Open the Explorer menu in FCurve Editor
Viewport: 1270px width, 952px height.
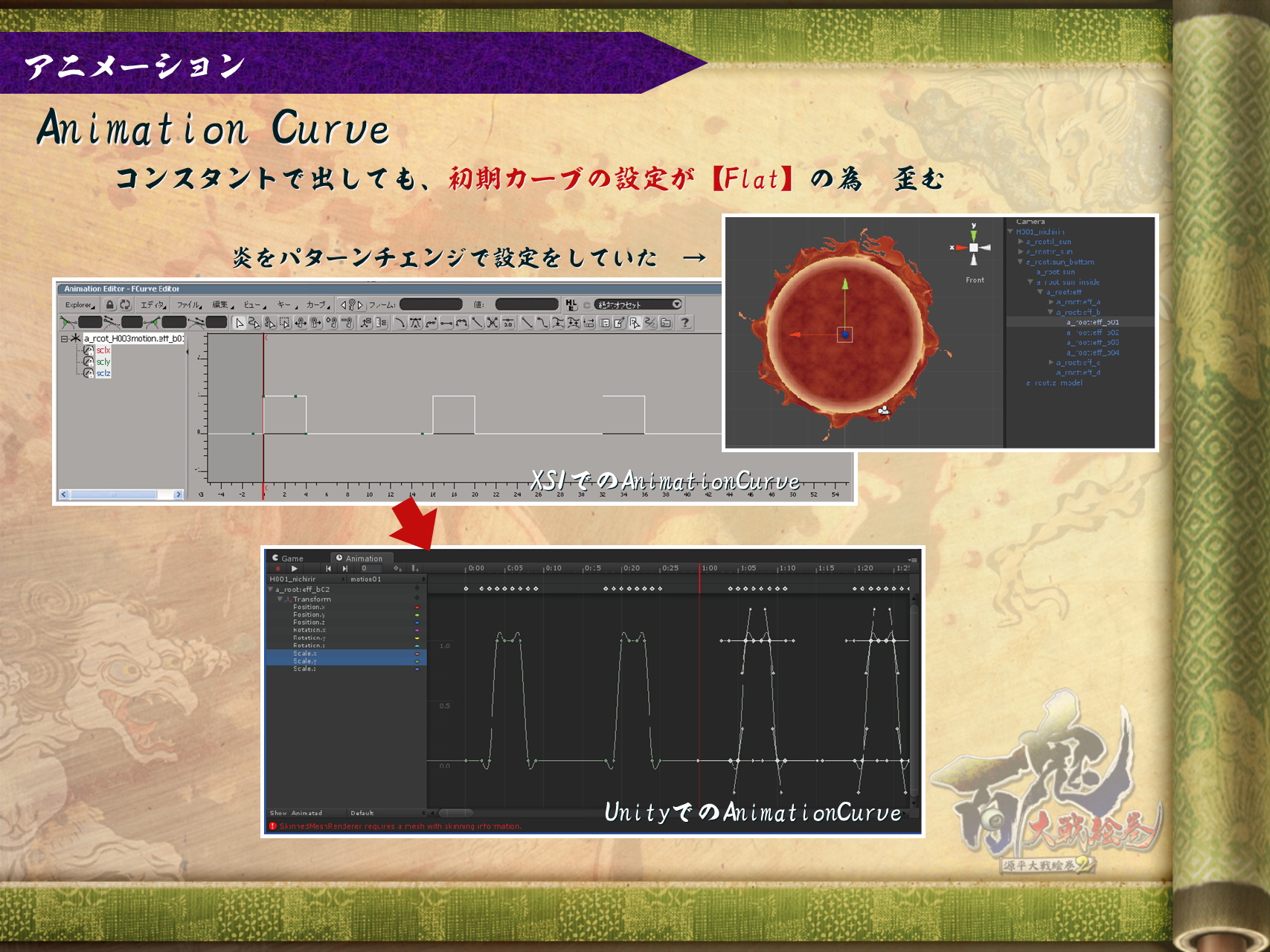click(80, 305)
